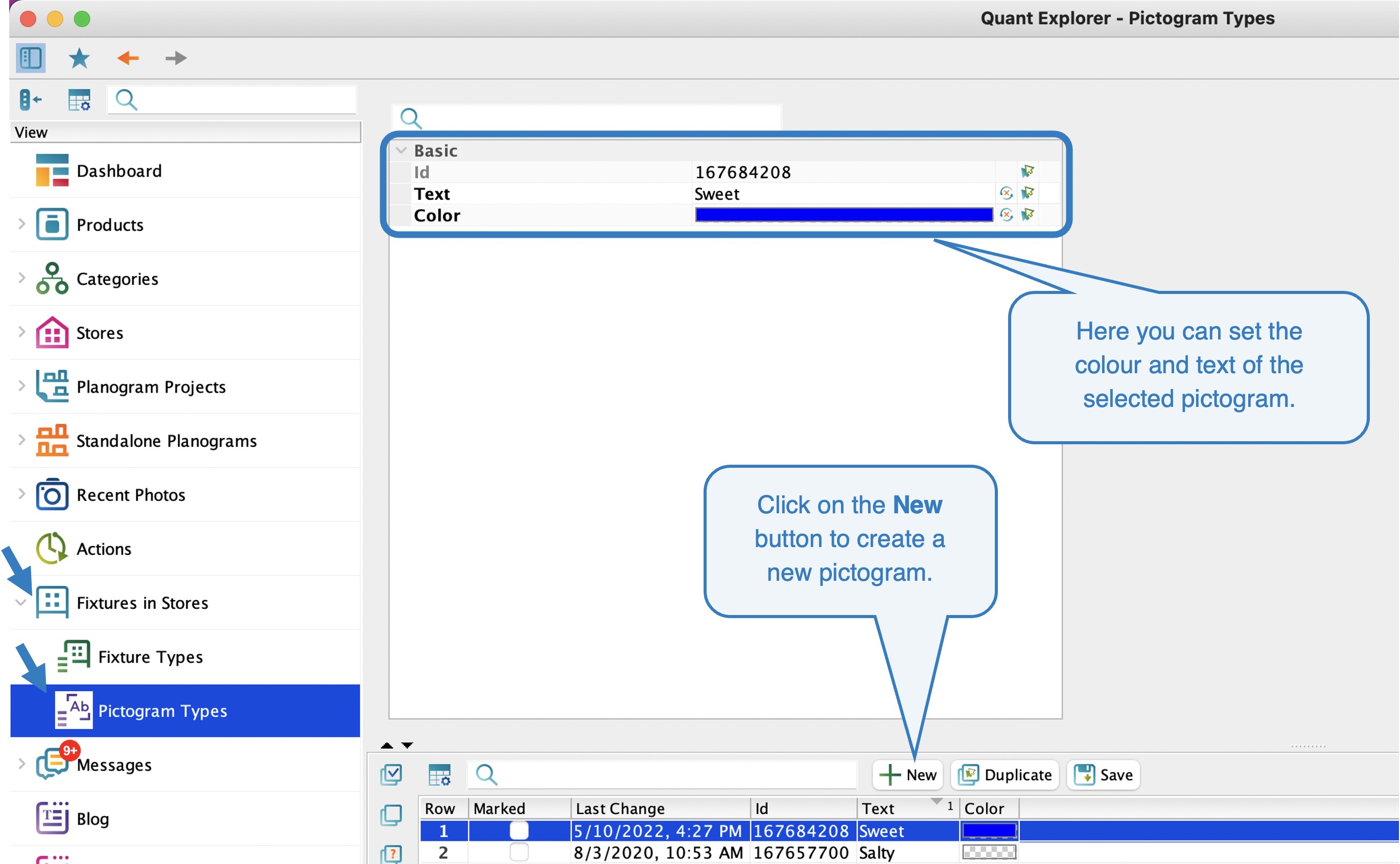This screenshot has height=864, width=1400.
Task: Open the Stores item
Action: [x=185, y=333]
